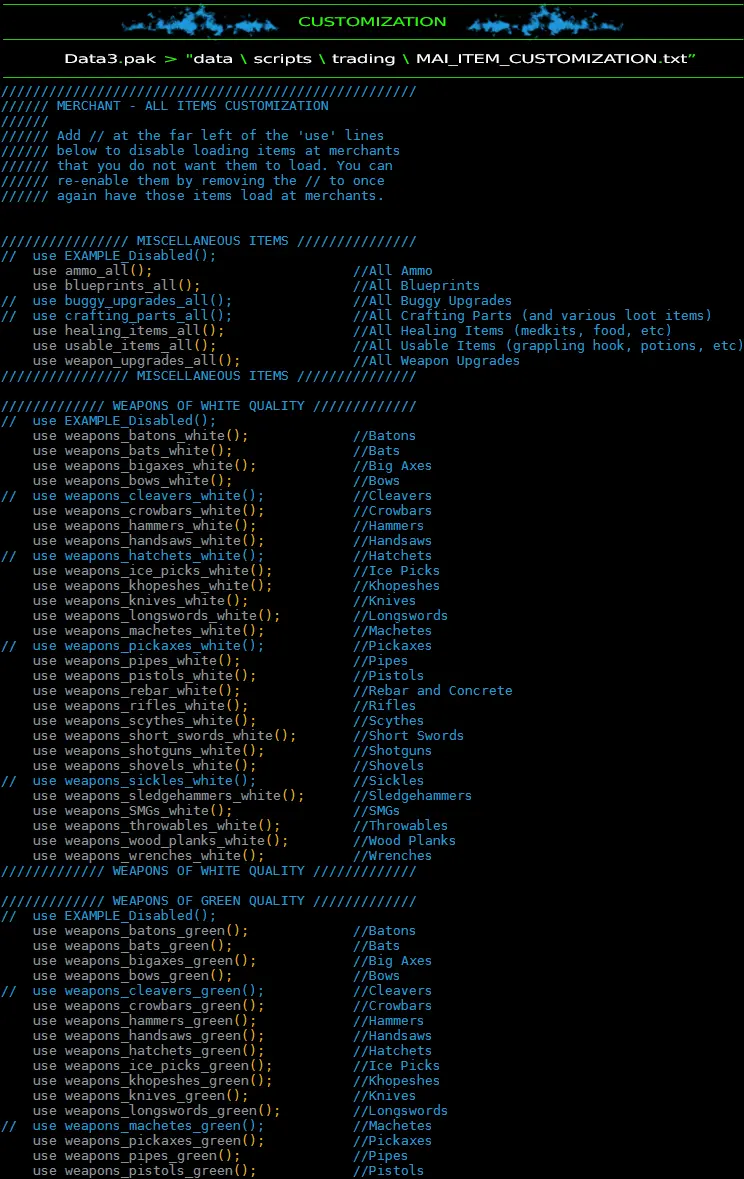Viewport: 744px width, 1179px height.
Task: Click the green CUSTOMIZATION header title
Action: [372, 21]
